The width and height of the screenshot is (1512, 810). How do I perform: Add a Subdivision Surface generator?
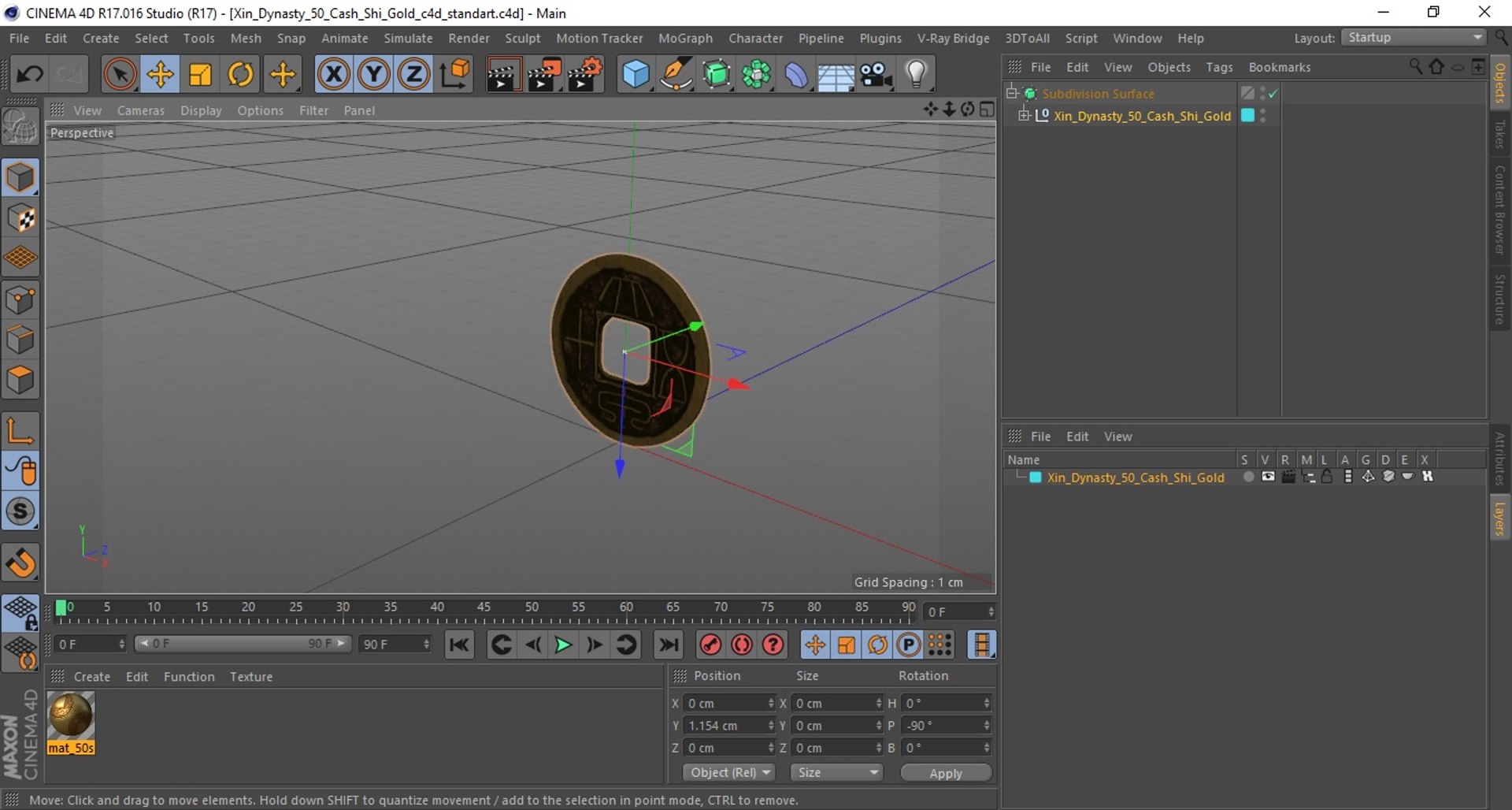(x=717, y=74)
